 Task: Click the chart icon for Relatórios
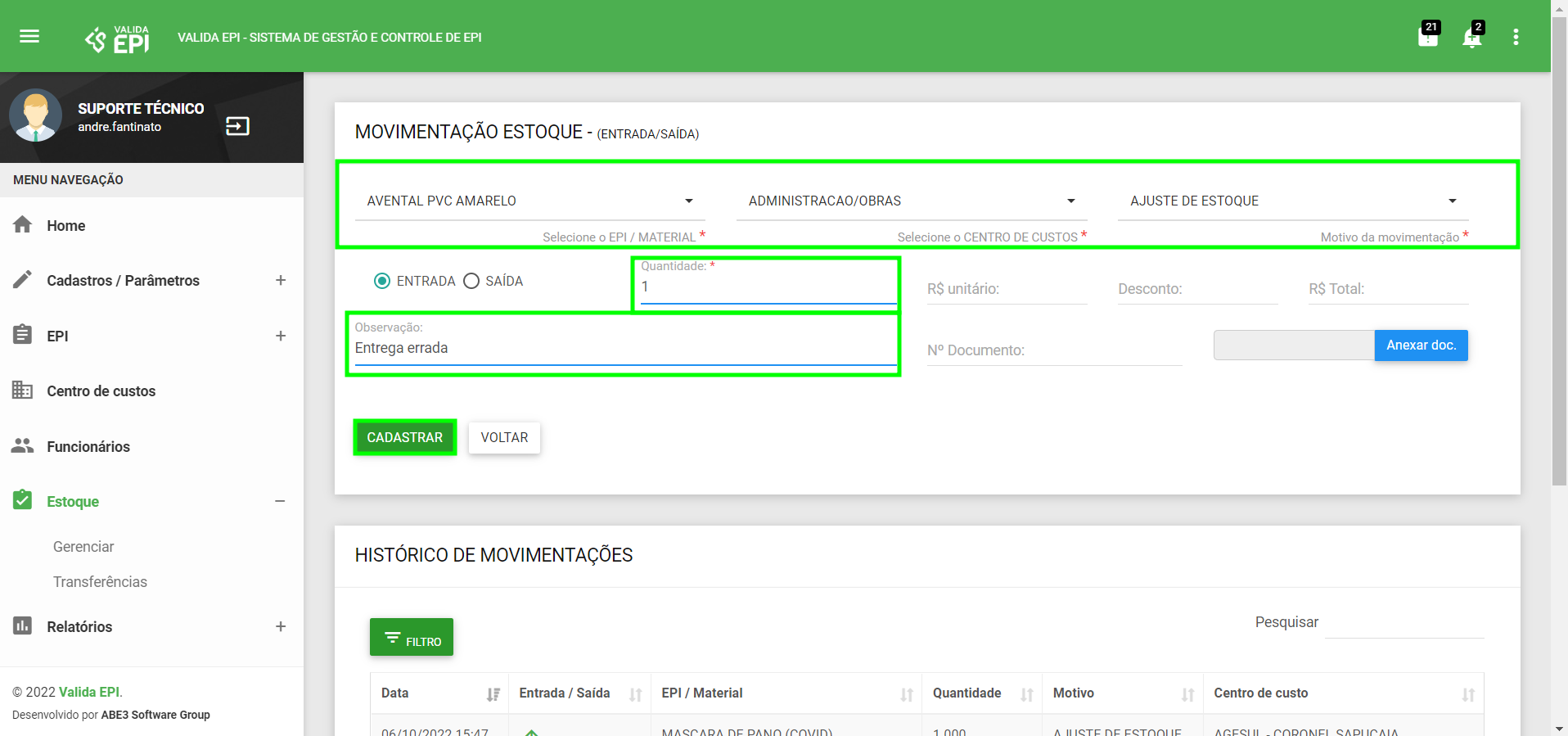coord(23,625)
